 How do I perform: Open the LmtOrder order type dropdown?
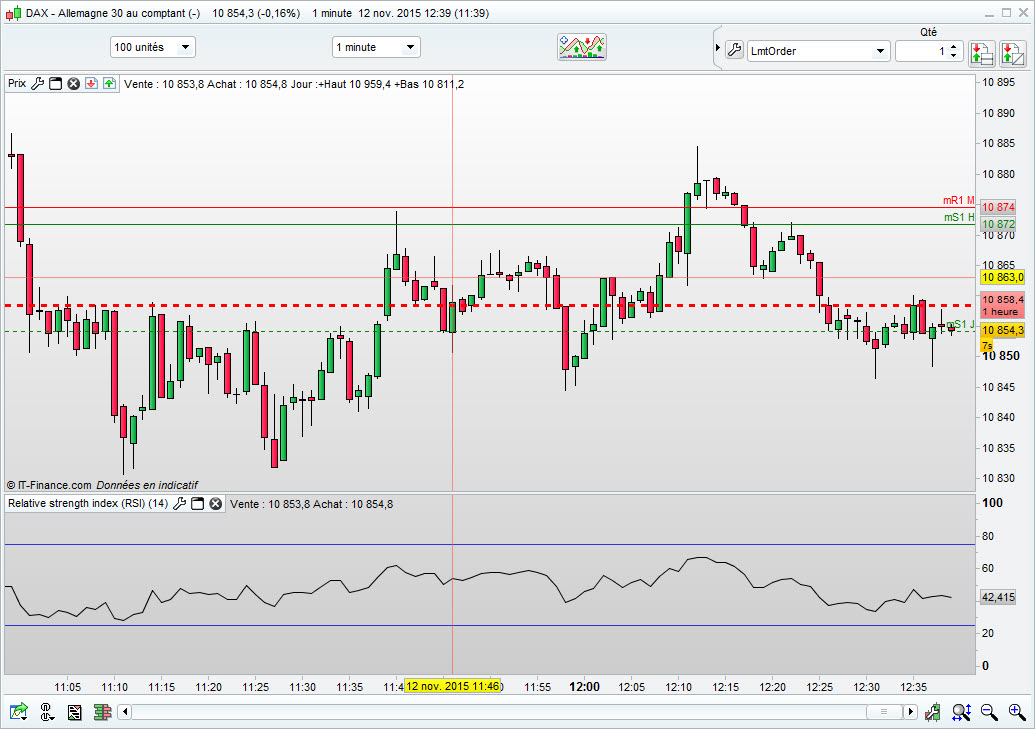[818, 51]
